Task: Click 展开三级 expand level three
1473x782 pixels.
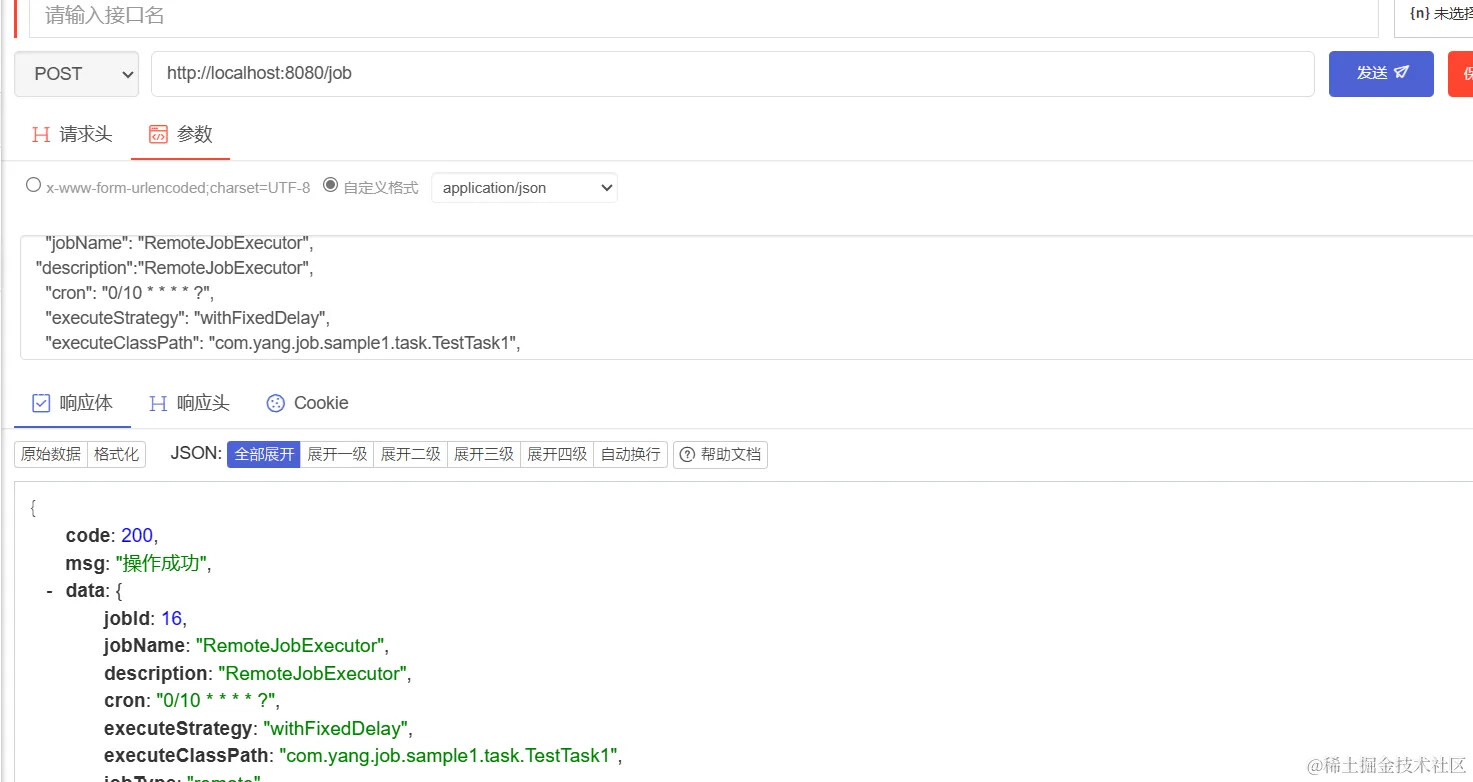Action: [x=484, y=454]
